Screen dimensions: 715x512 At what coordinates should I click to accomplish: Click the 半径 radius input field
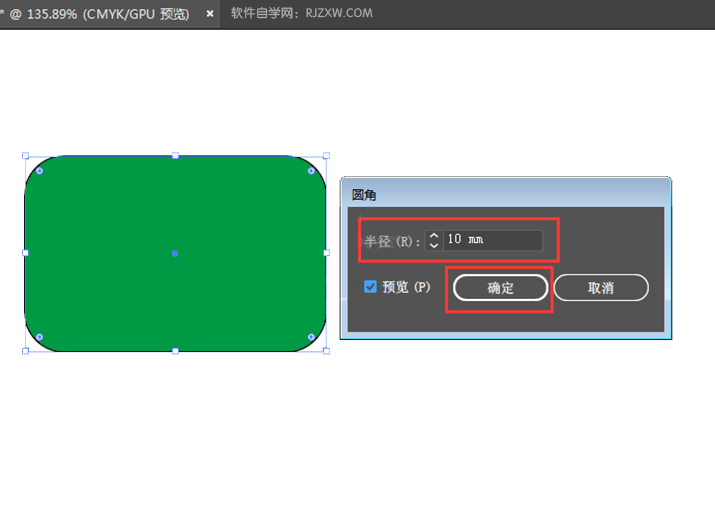(x=492, y=240)
